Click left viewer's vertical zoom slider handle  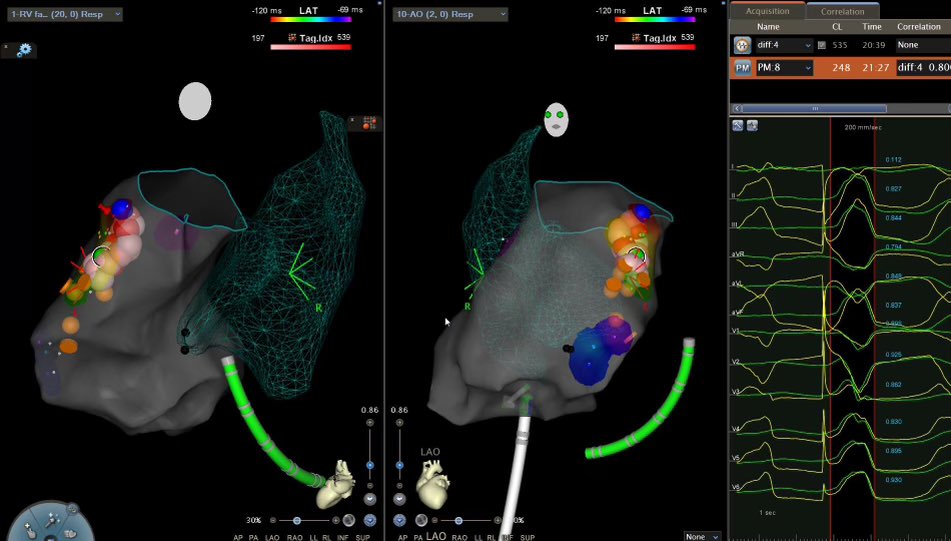pos(370,465)
